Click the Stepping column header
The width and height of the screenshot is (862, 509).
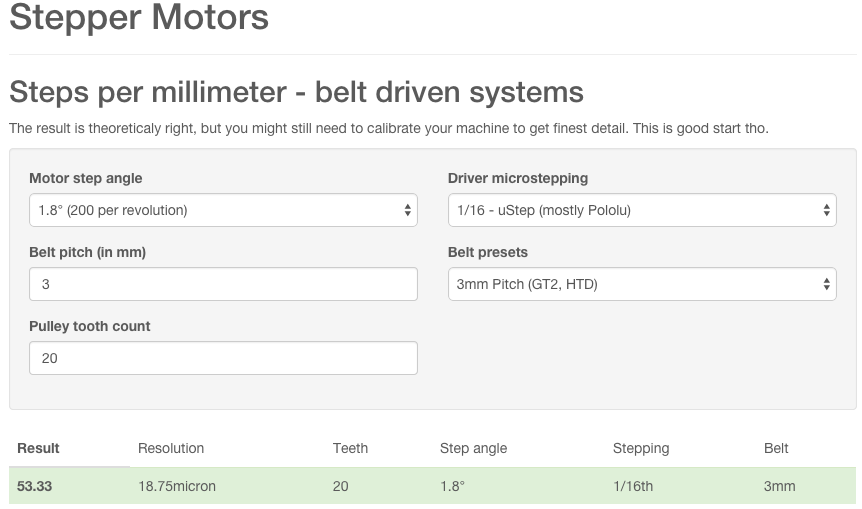point(641,448)
